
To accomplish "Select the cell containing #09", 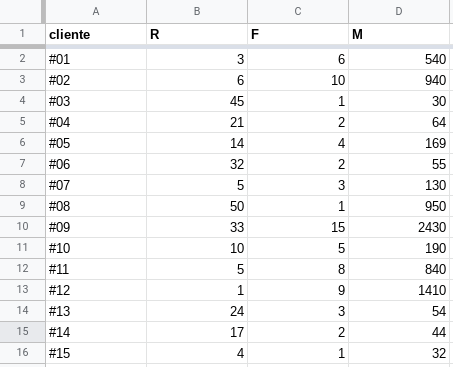I will pos(96,227).
